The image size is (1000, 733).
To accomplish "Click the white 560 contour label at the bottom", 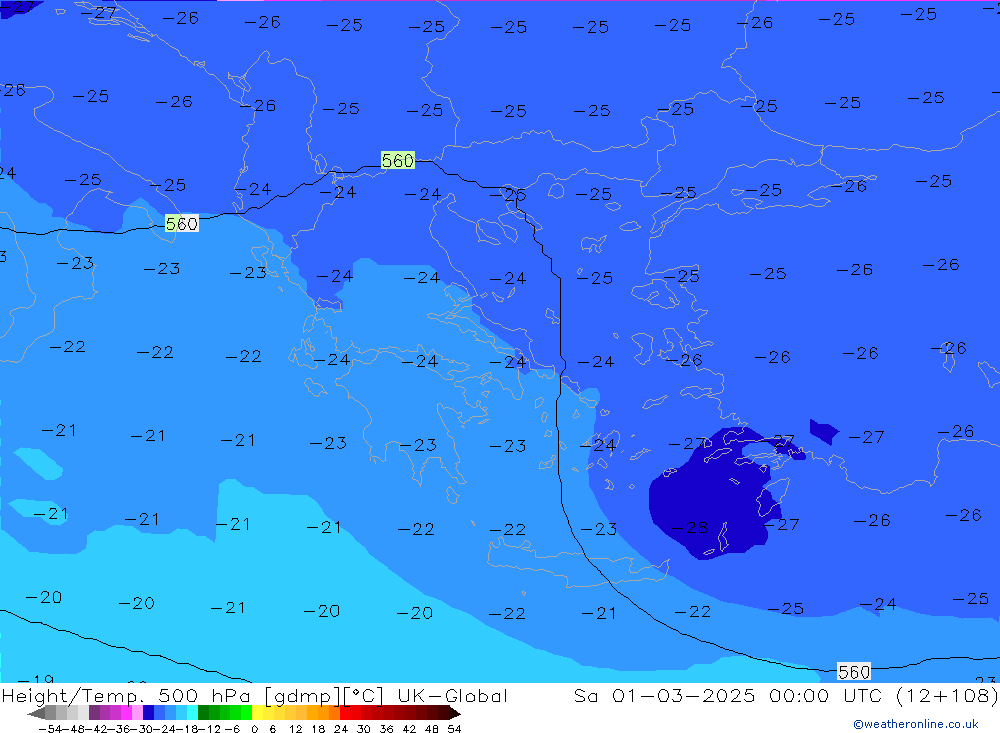I will [x=854, y=672].
